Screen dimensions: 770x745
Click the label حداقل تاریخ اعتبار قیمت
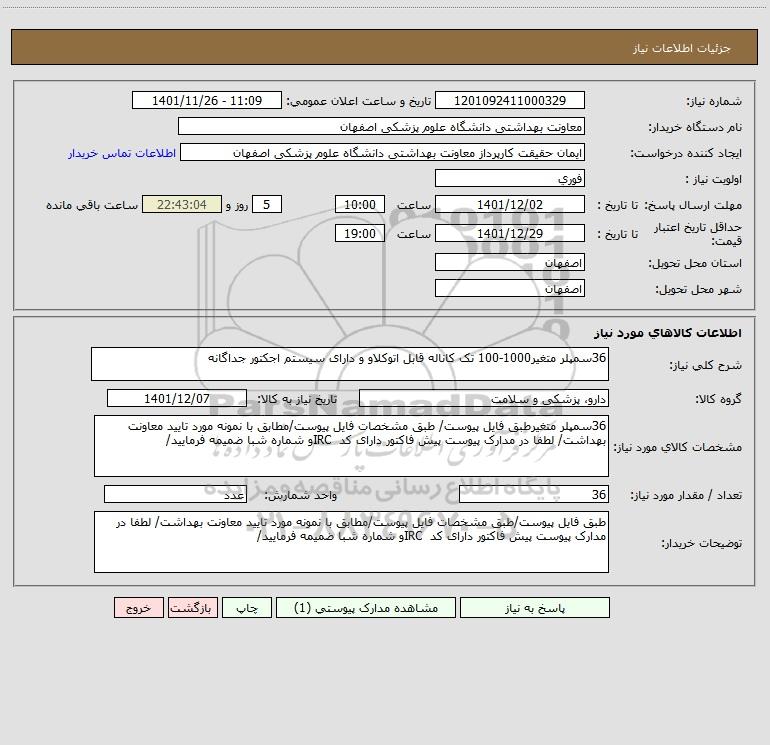pos(697,234)
